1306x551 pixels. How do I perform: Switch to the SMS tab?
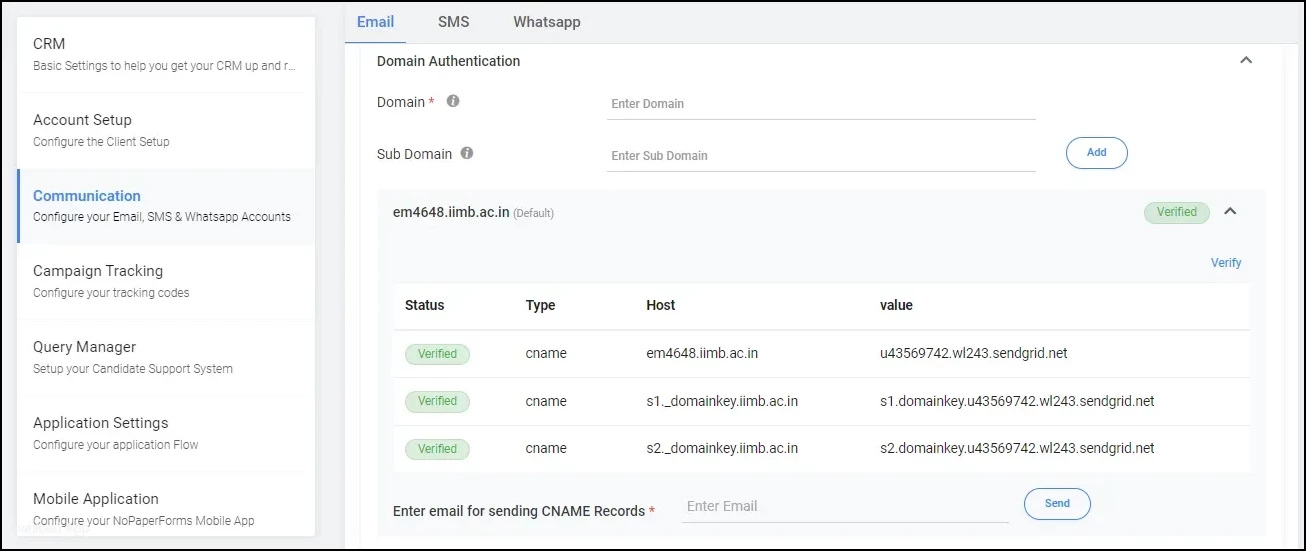453,22
